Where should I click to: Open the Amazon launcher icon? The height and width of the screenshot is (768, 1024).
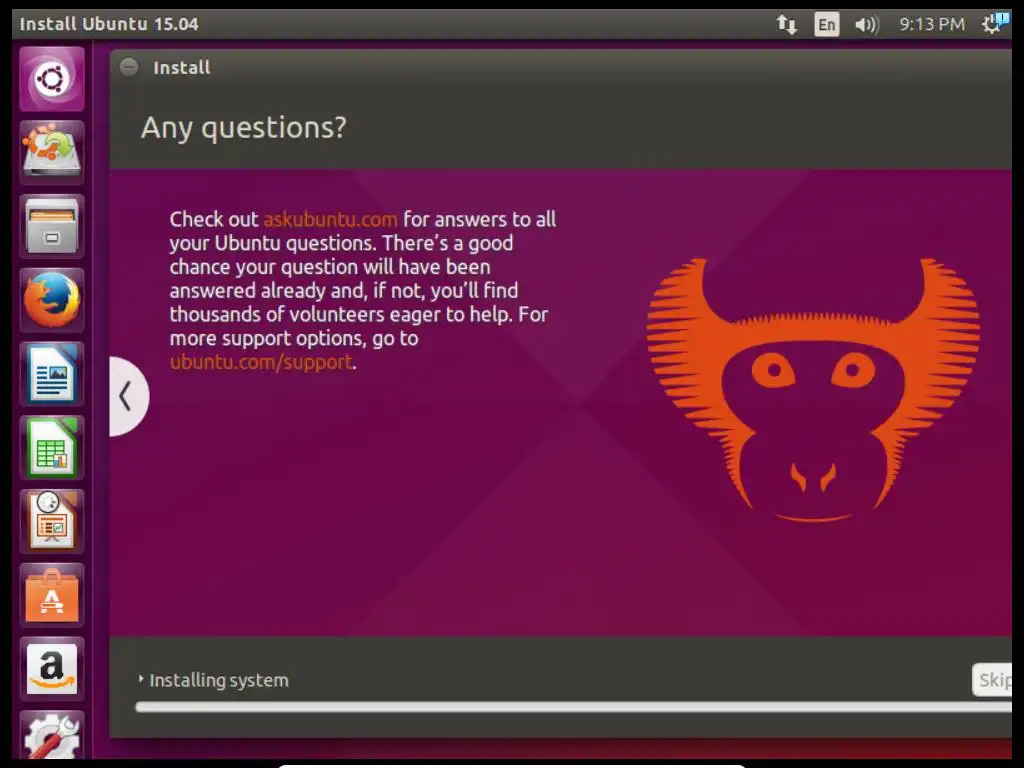[52, 669]
